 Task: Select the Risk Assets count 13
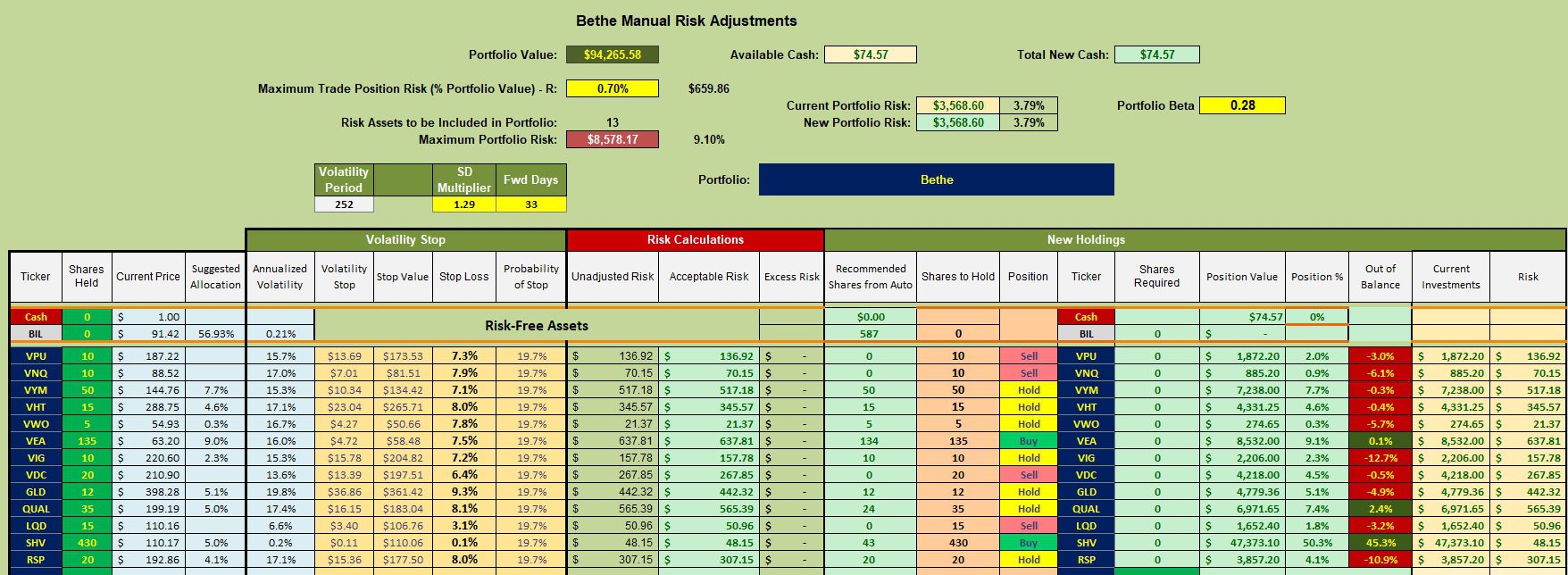612,122
